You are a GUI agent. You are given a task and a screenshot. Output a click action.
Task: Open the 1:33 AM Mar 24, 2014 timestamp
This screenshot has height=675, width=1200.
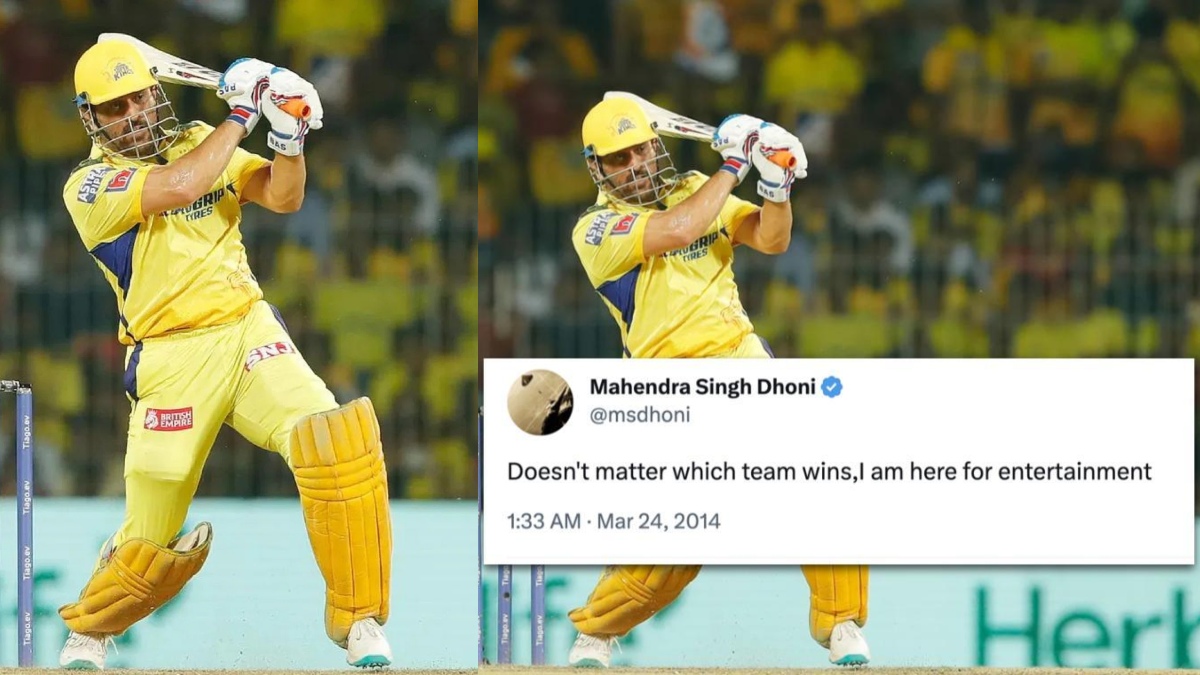point(613,521)
